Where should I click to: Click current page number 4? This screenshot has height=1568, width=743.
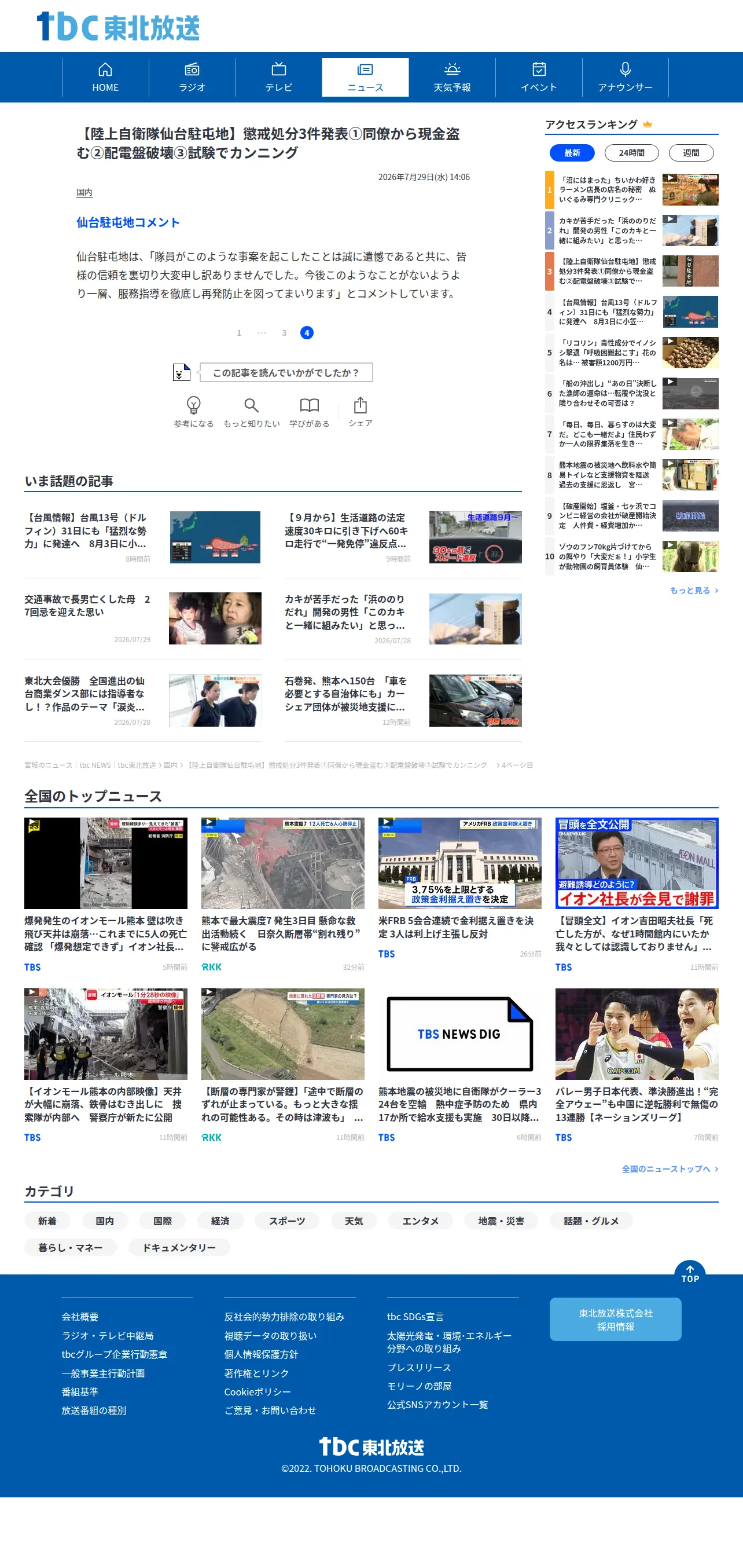(307, 332)
